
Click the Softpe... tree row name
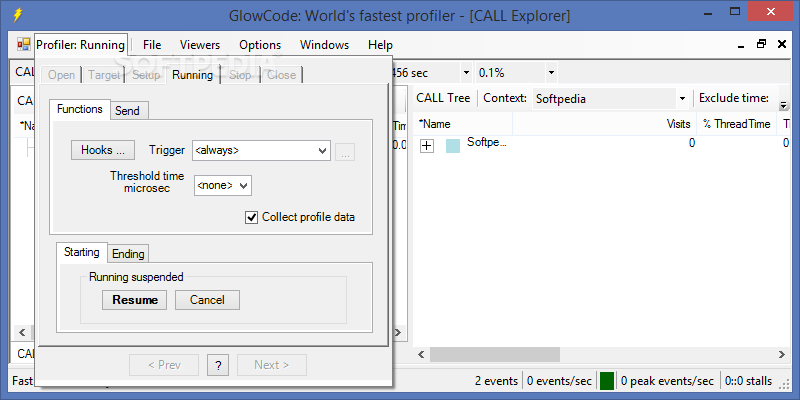(x=487, y=142)
